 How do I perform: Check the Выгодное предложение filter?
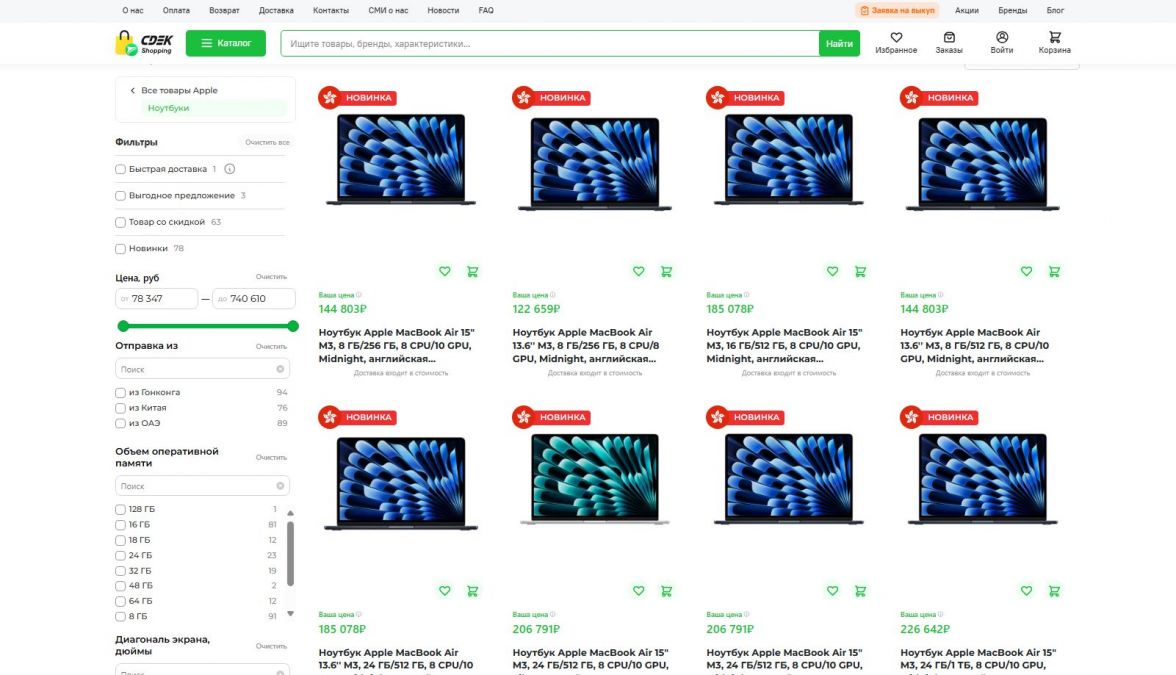[120, 196]
